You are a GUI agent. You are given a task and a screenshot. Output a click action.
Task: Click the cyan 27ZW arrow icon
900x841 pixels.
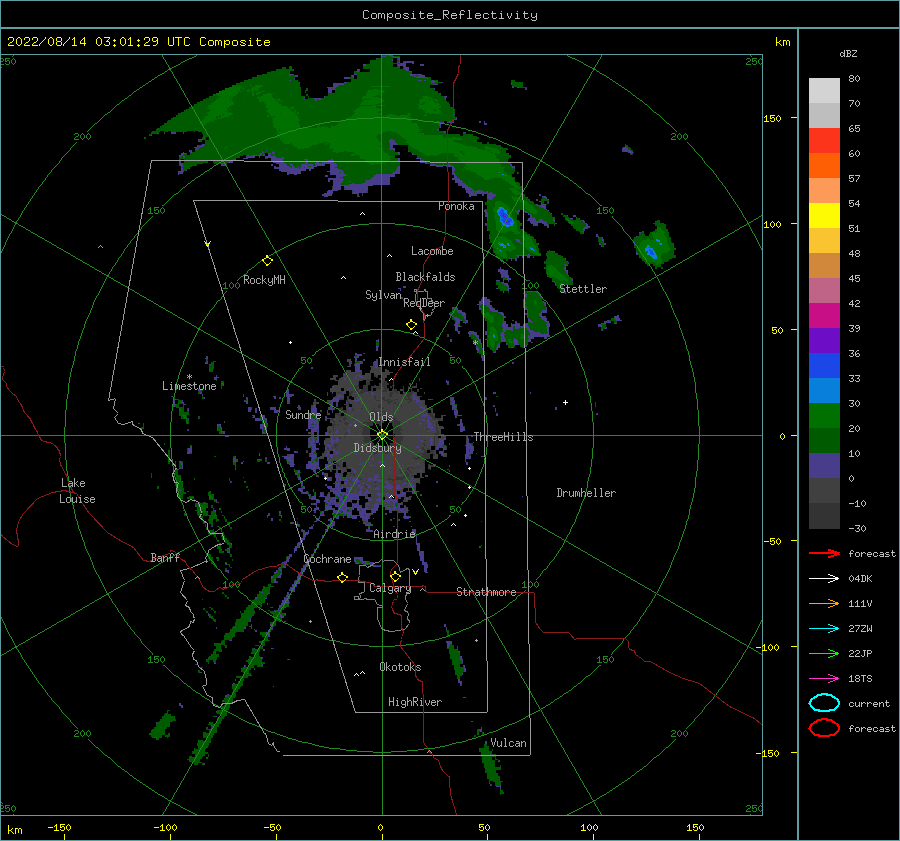click(x=824, y=629)
